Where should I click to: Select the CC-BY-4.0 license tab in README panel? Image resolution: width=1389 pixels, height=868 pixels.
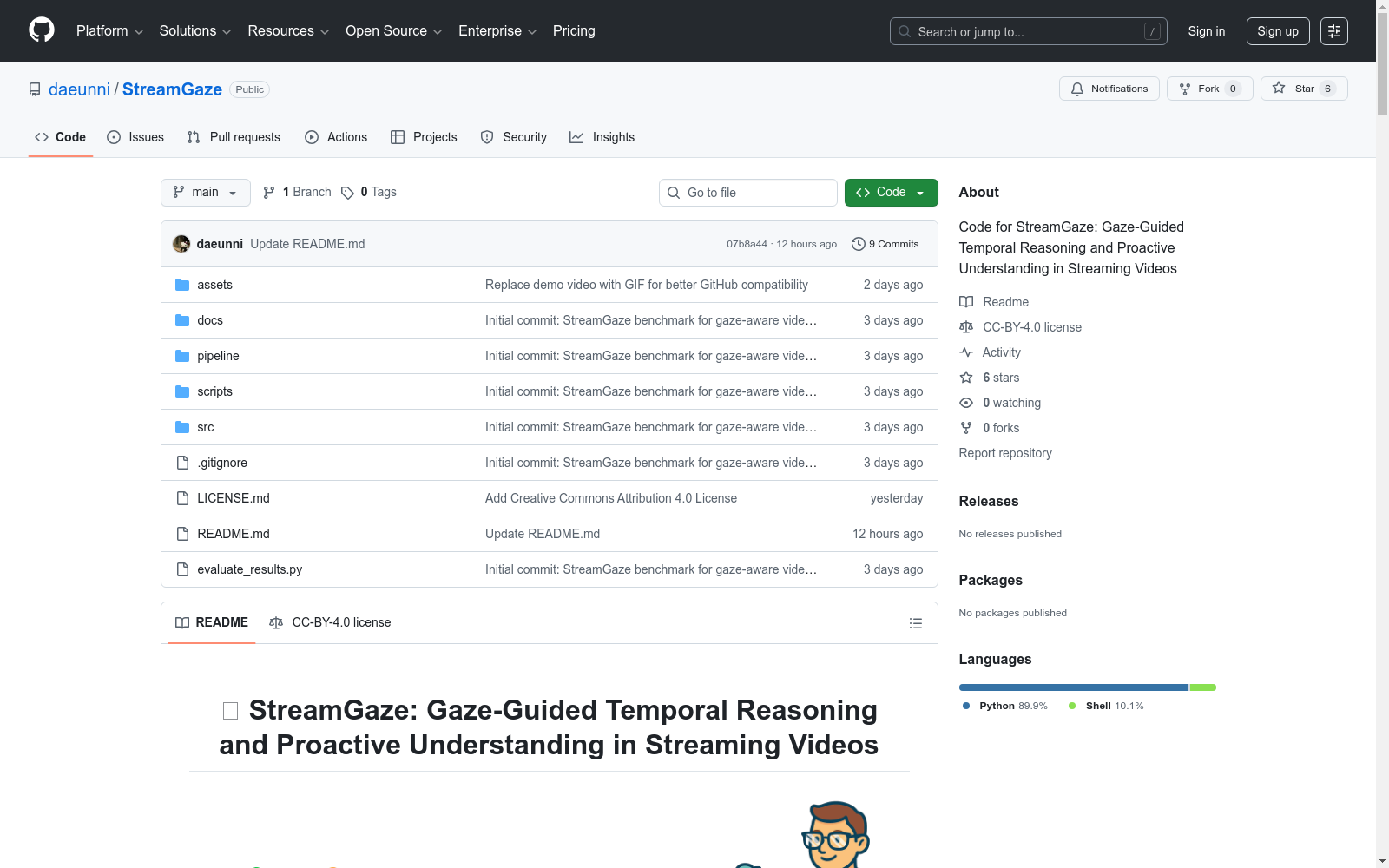tap(330, 622)
